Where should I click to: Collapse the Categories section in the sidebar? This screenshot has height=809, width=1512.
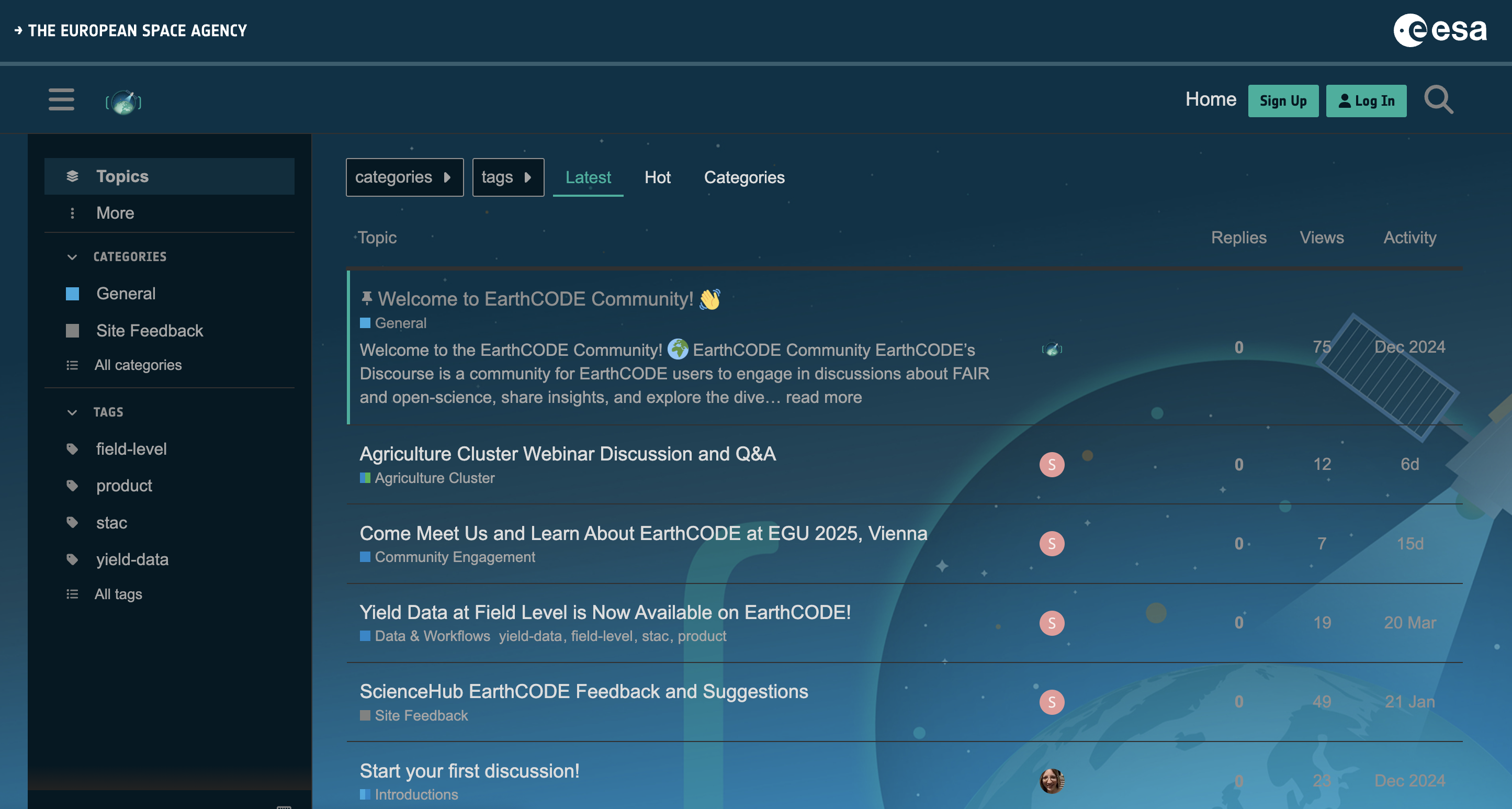72,256
